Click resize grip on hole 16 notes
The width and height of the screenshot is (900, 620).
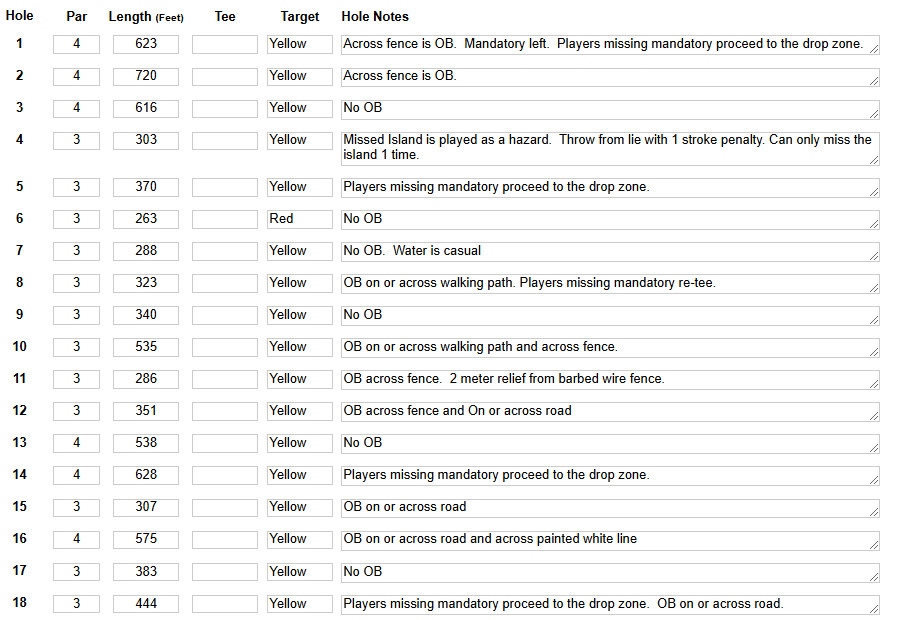point(874,544)
